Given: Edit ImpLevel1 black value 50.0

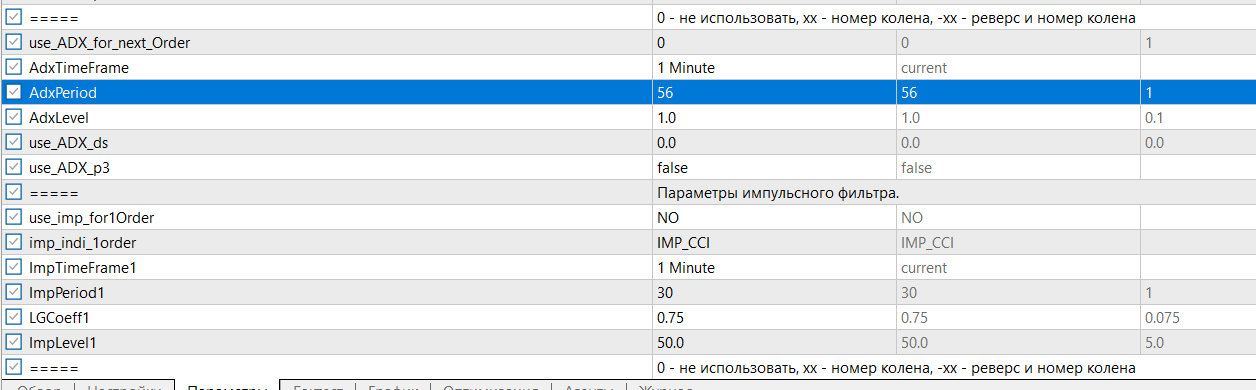Looking at the screenshot, I should [773, 343].
